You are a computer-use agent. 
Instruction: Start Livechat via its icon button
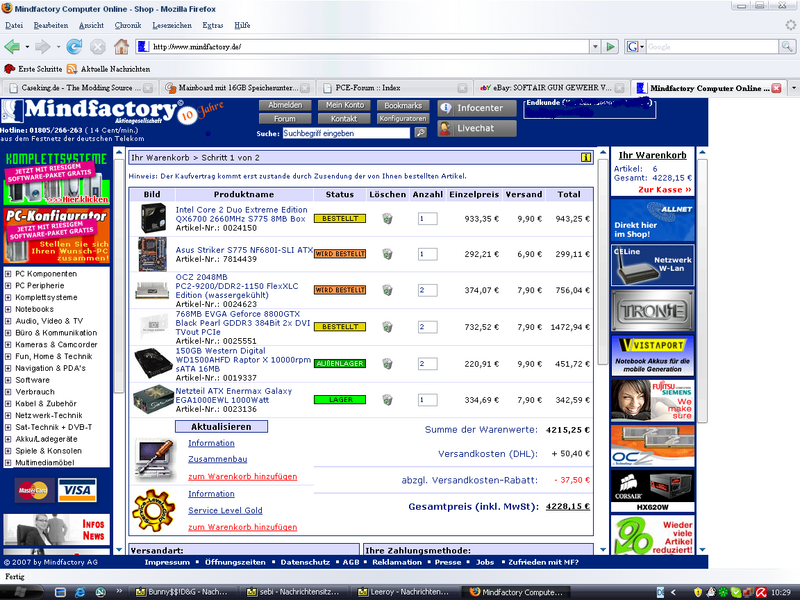click(477, 128)
